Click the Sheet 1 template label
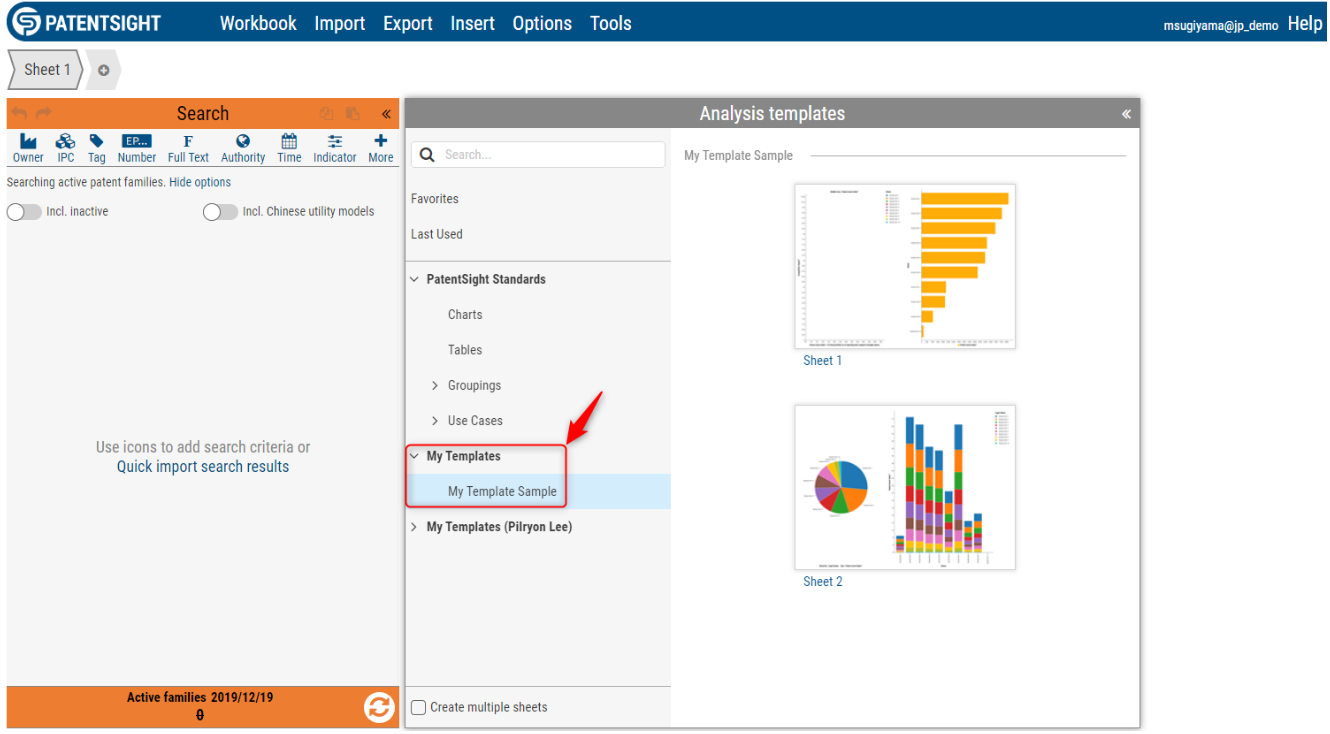1330x734 pixels. tap(823, 361)
